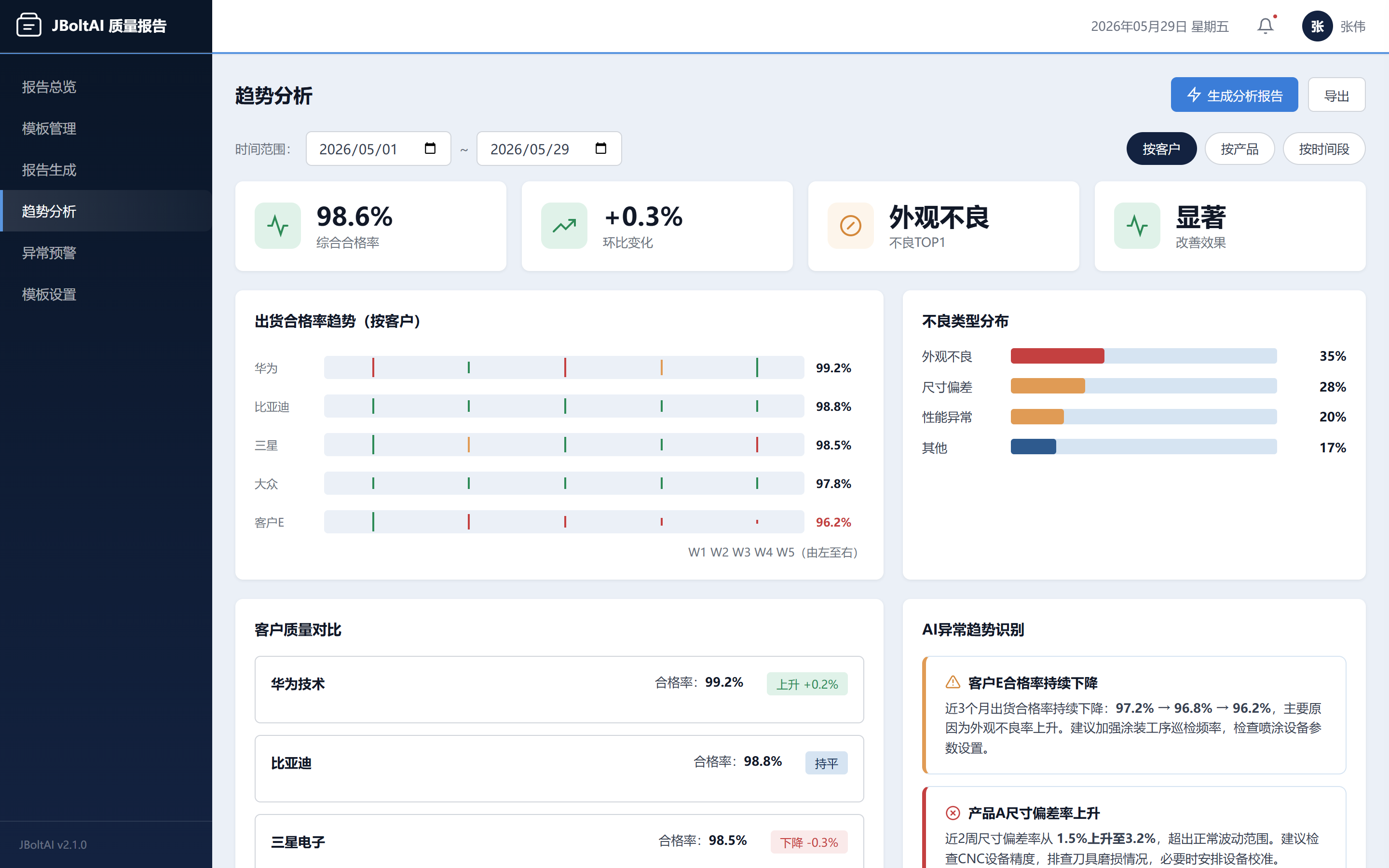Click the 98.6% 综合合格率 value
The height and width of the screenshot is (868, 1389).
click(354, 217)
